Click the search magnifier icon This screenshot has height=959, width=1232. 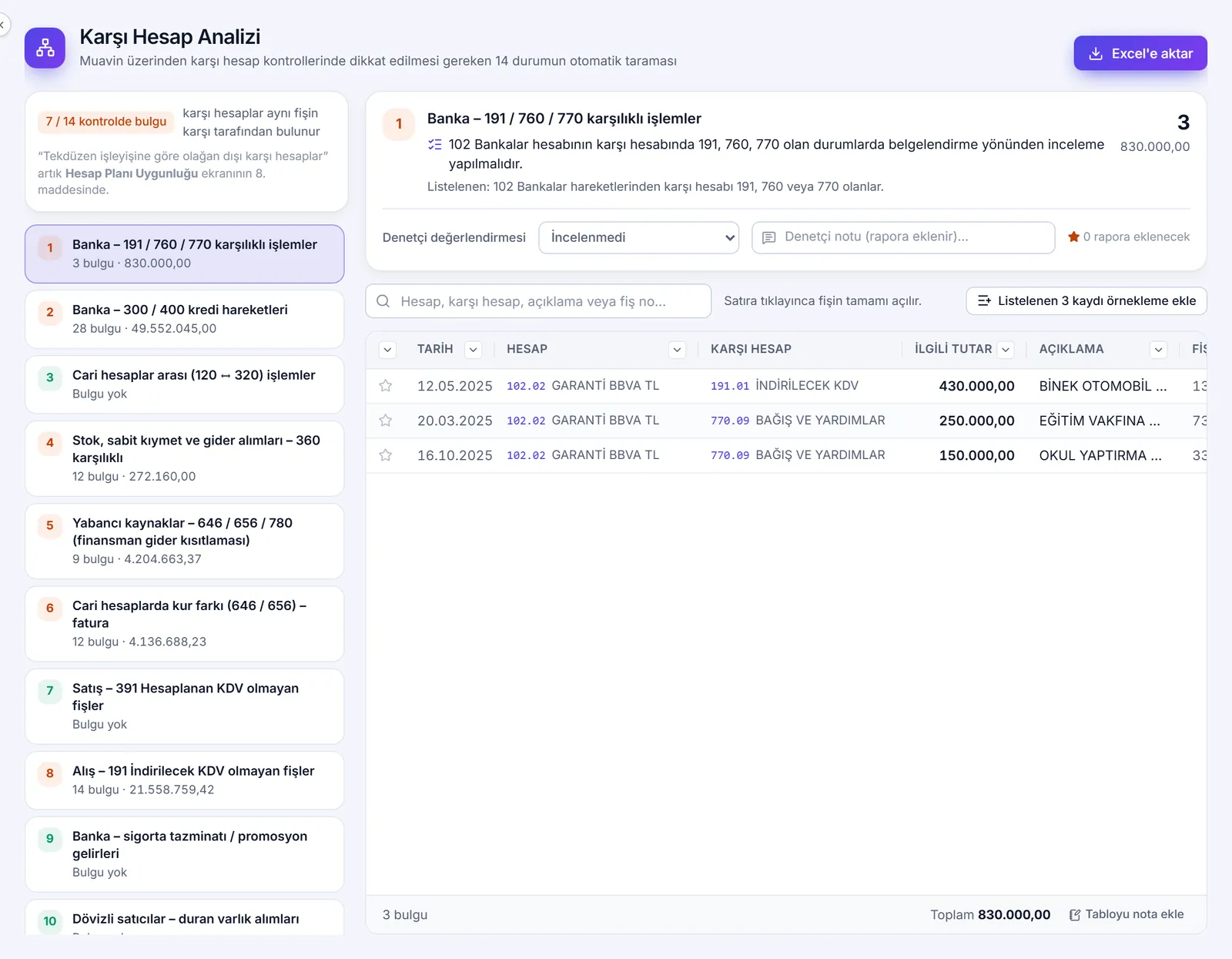(383, 301)
